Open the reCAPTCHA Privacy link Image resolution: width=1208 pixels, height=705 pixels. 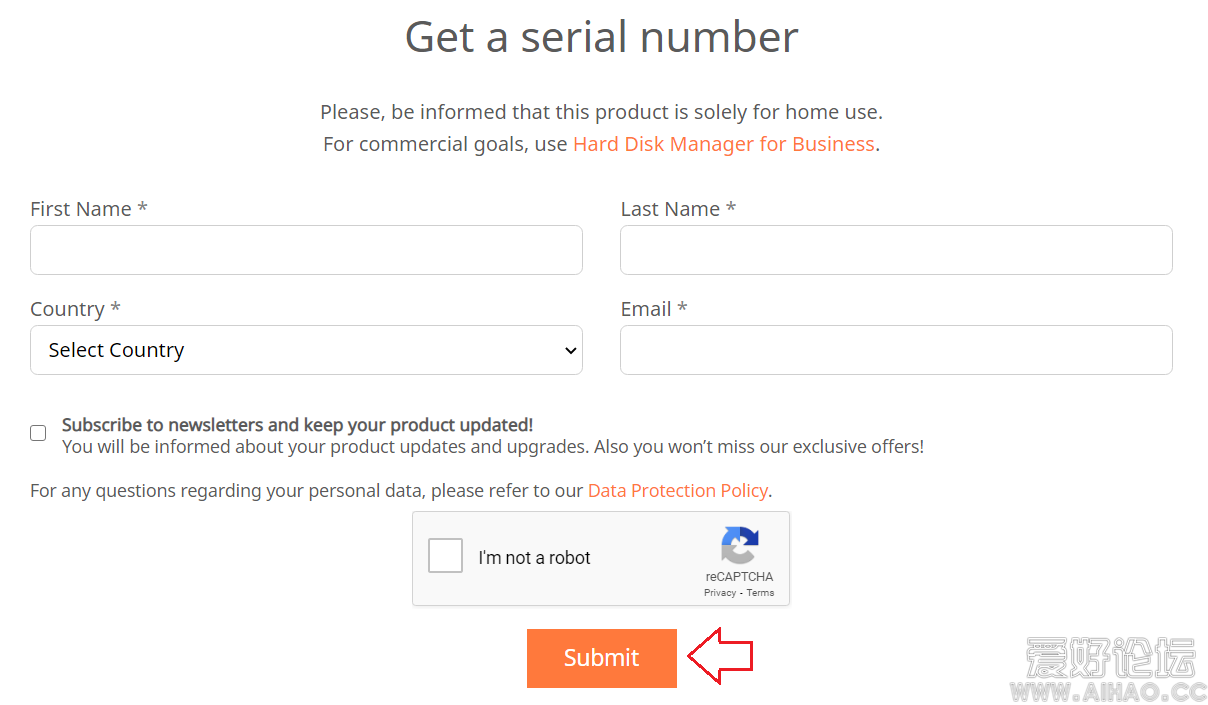(719, 593)
